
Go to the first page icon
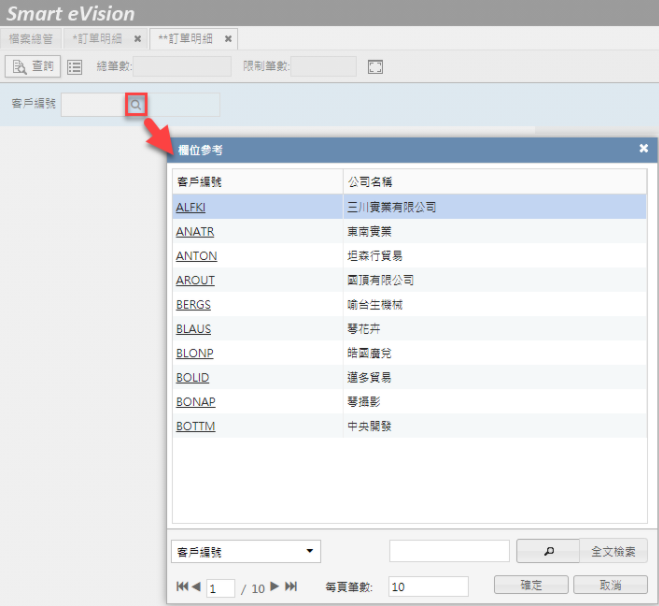click(x=182, y=587)
